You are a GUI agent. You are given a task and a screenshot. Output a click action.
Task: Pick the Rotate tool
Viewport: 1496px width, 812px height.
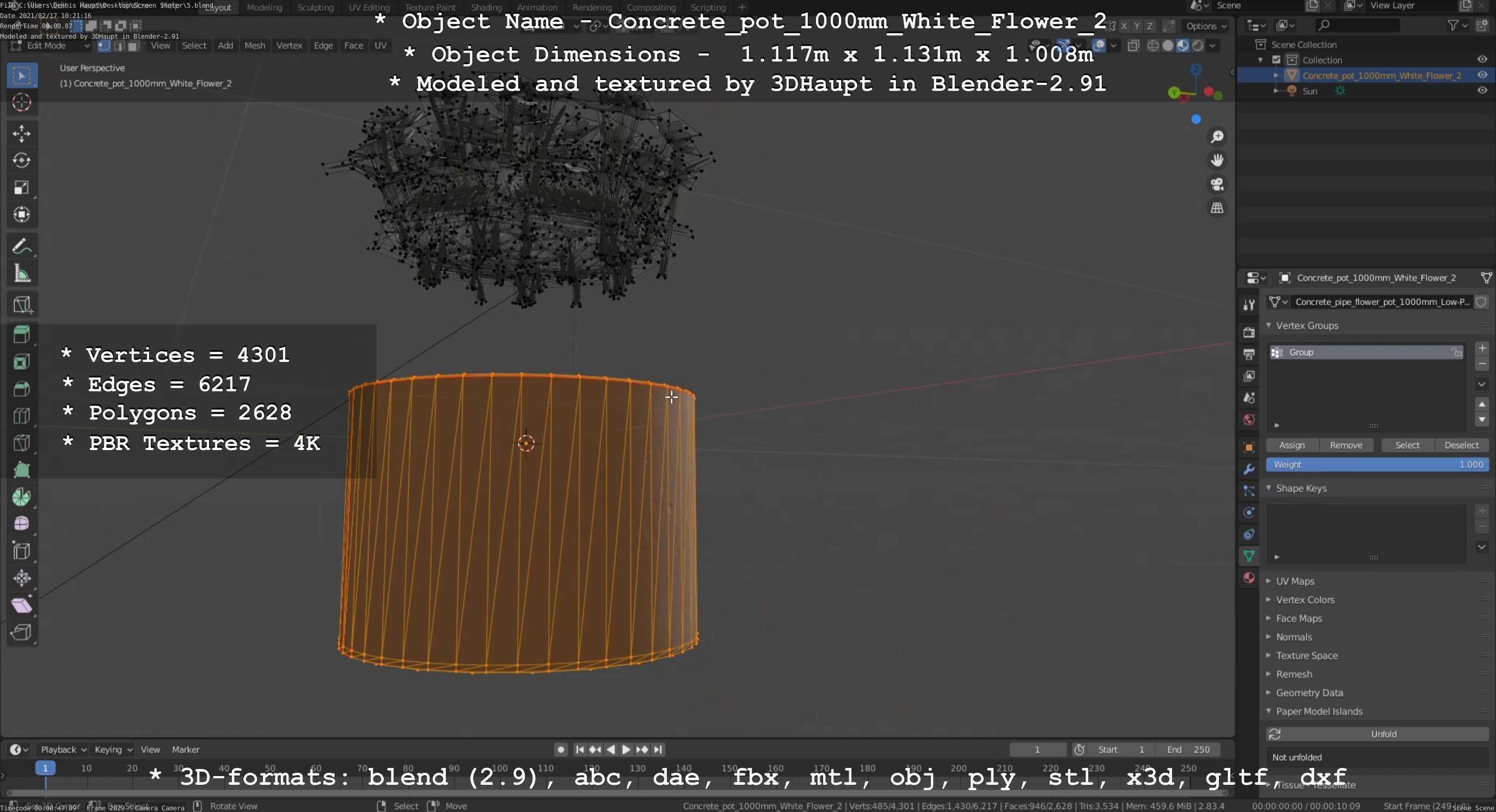click(x=22, y=160)
